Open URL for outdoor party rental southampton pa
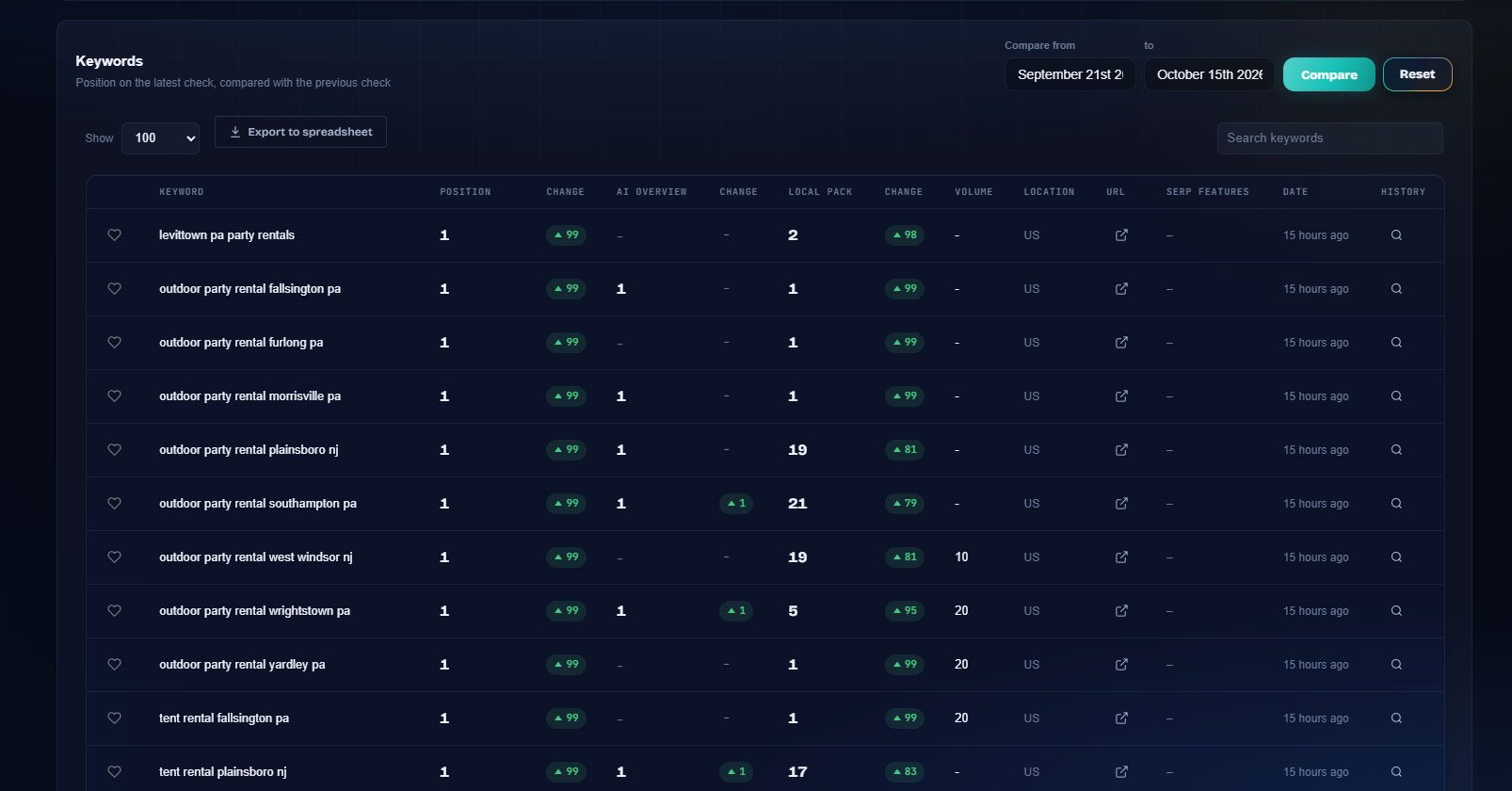1512x791 pixels. tap(1121, 504)
